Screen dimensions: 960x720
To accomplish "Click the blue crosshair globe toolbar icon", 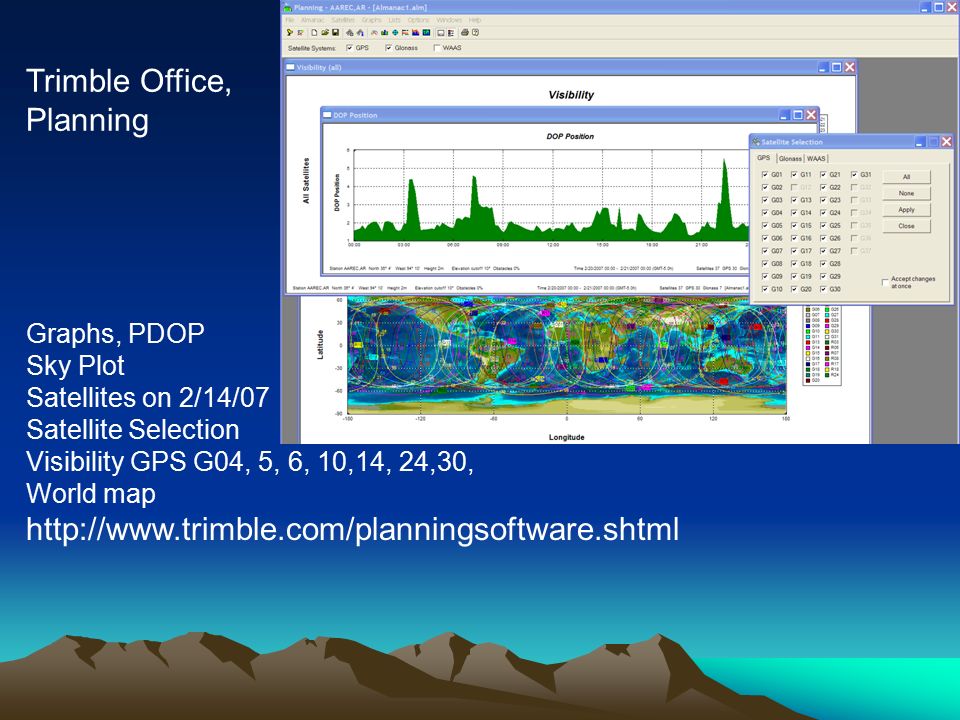I will [x=395, y=32].
